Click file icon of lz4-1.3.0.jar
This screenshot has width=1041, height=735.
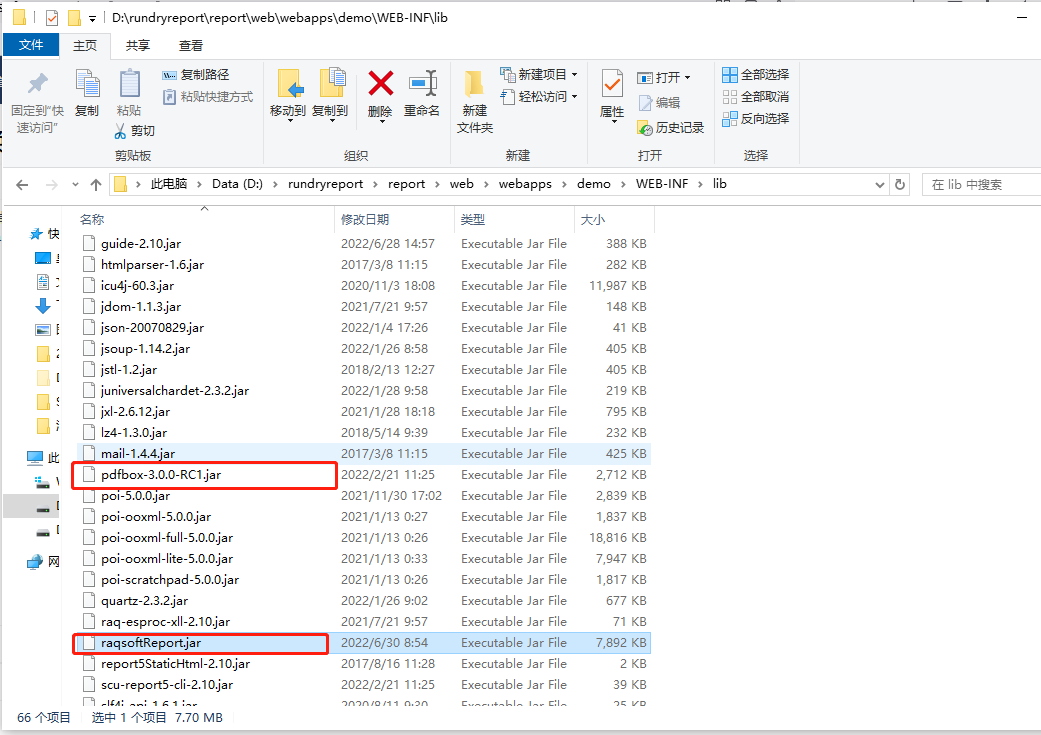(x=89, y=432)
